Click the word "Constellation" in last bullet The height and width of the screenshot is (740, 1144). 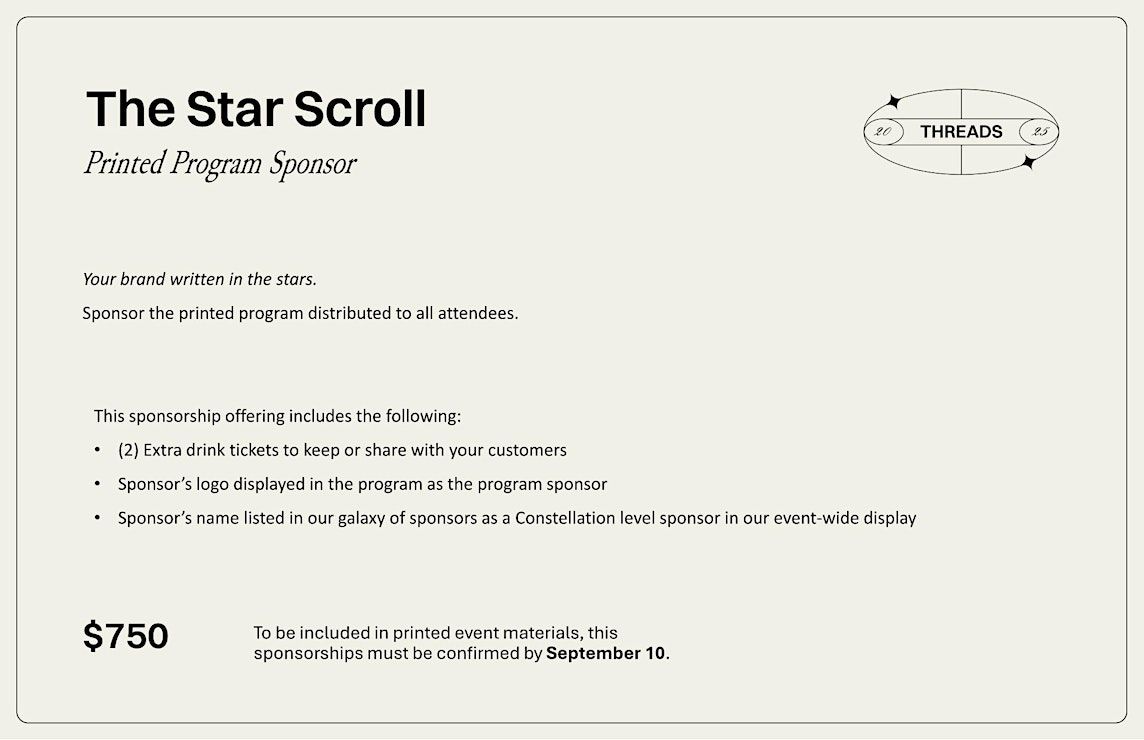point(565,518)
